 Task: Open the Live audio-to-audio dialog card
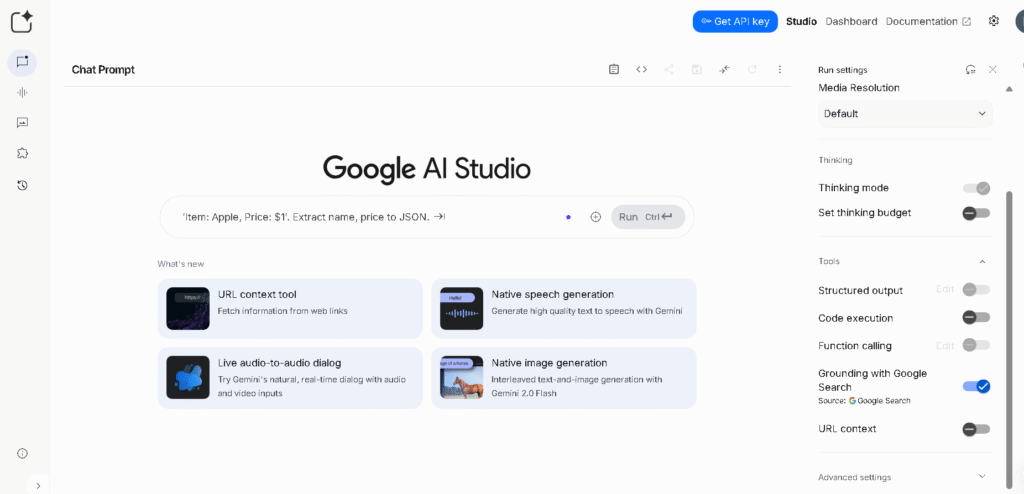click(290, 378)
